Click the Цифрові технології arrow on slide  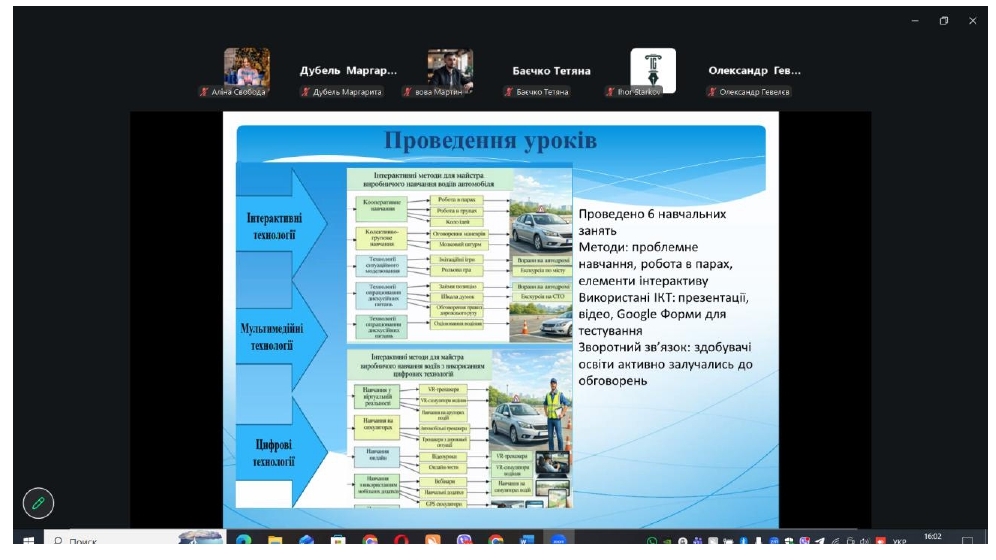[x=279, y=452]
